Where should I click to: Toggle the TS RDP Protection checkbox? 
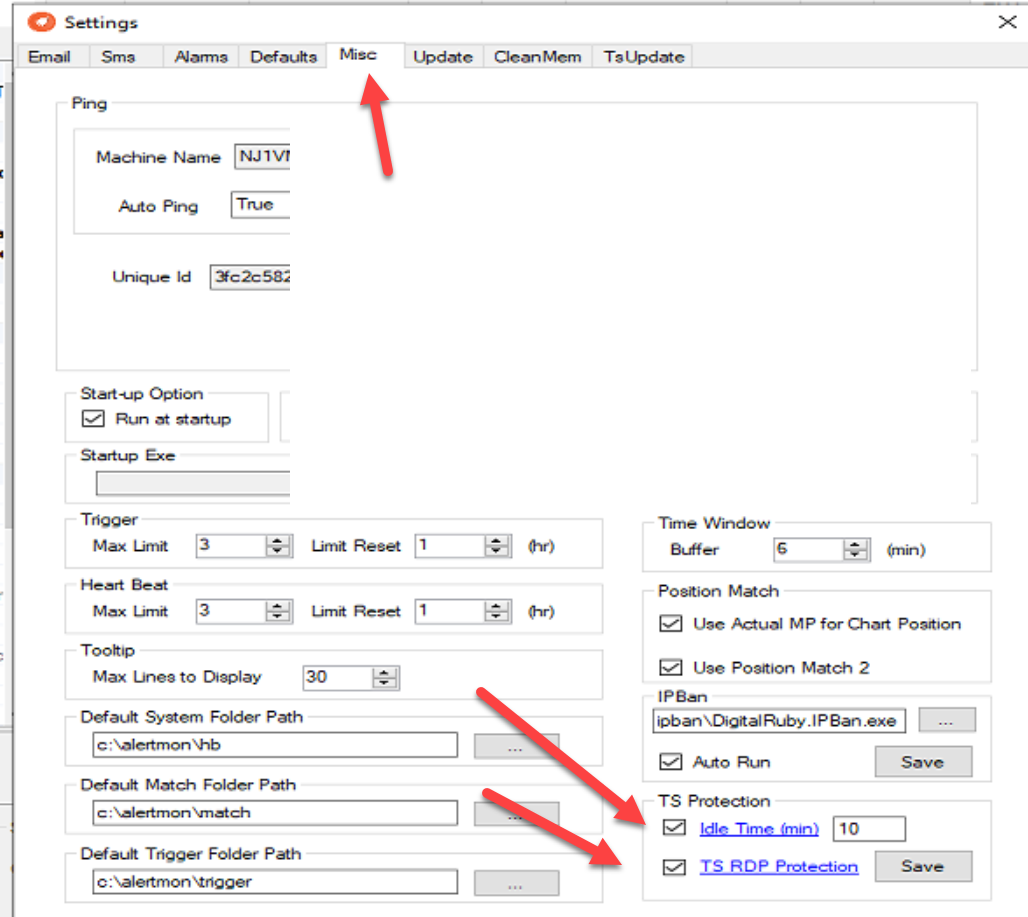point(674,867)
